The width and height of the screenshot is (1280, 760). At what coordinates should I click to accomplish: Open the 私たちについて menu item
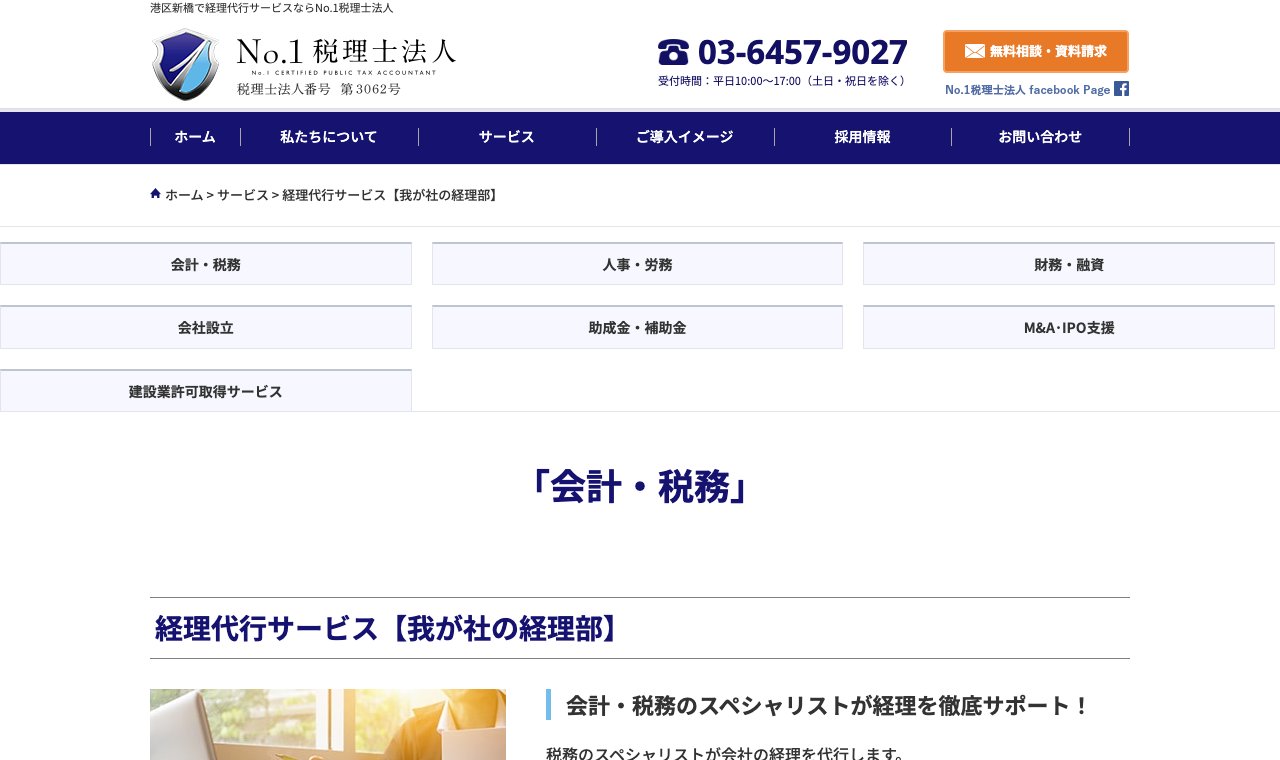329,137
